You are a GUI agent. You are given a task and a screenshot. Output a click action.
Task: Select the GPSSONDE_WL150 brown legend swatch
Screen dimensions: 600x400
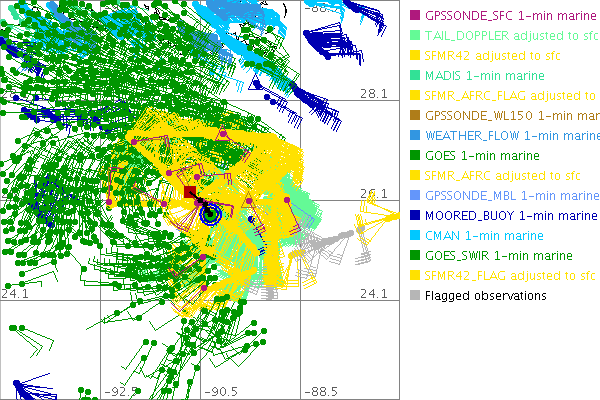tap(415, 116)
